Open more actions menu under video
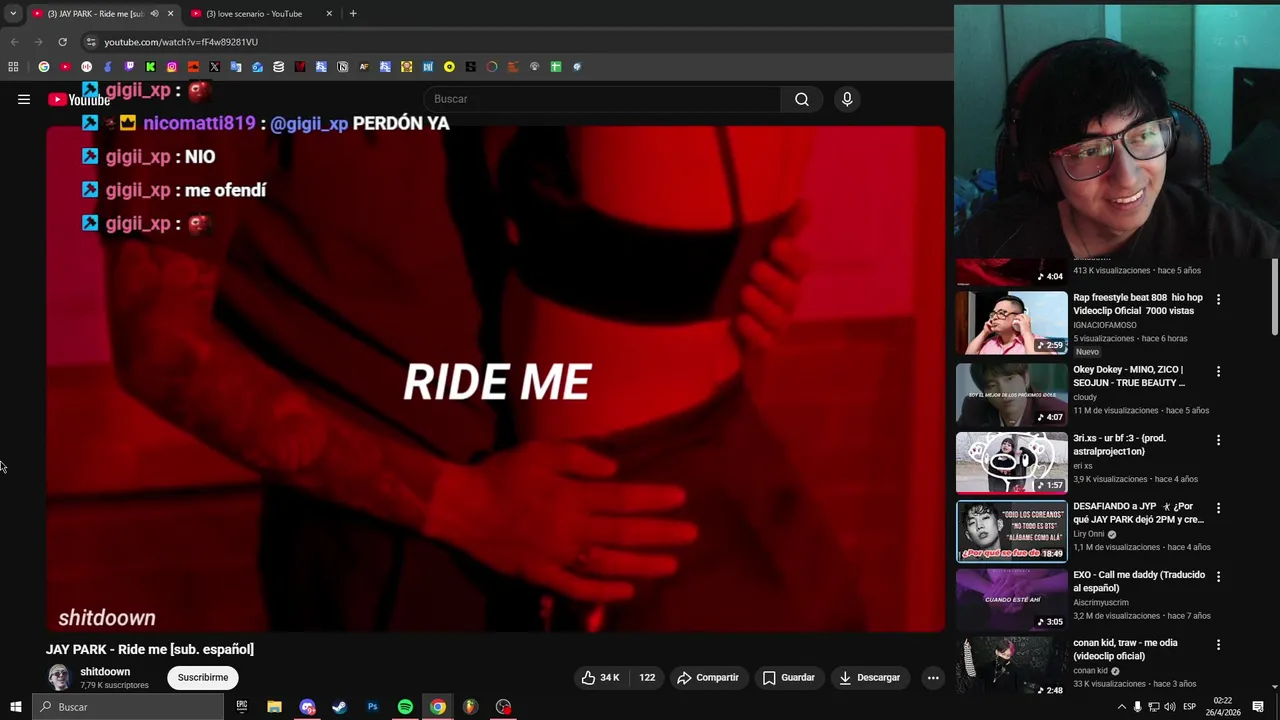Image resolution: width=1280 pixels, height=720 pixels. (x=933, y=678)
